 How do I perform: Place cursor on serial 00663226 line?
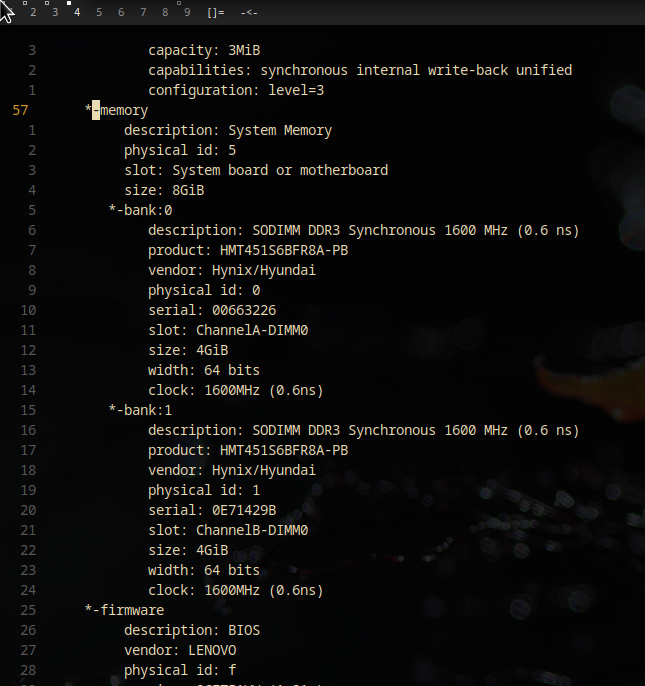pyautogui.click(x=212, y=310)
